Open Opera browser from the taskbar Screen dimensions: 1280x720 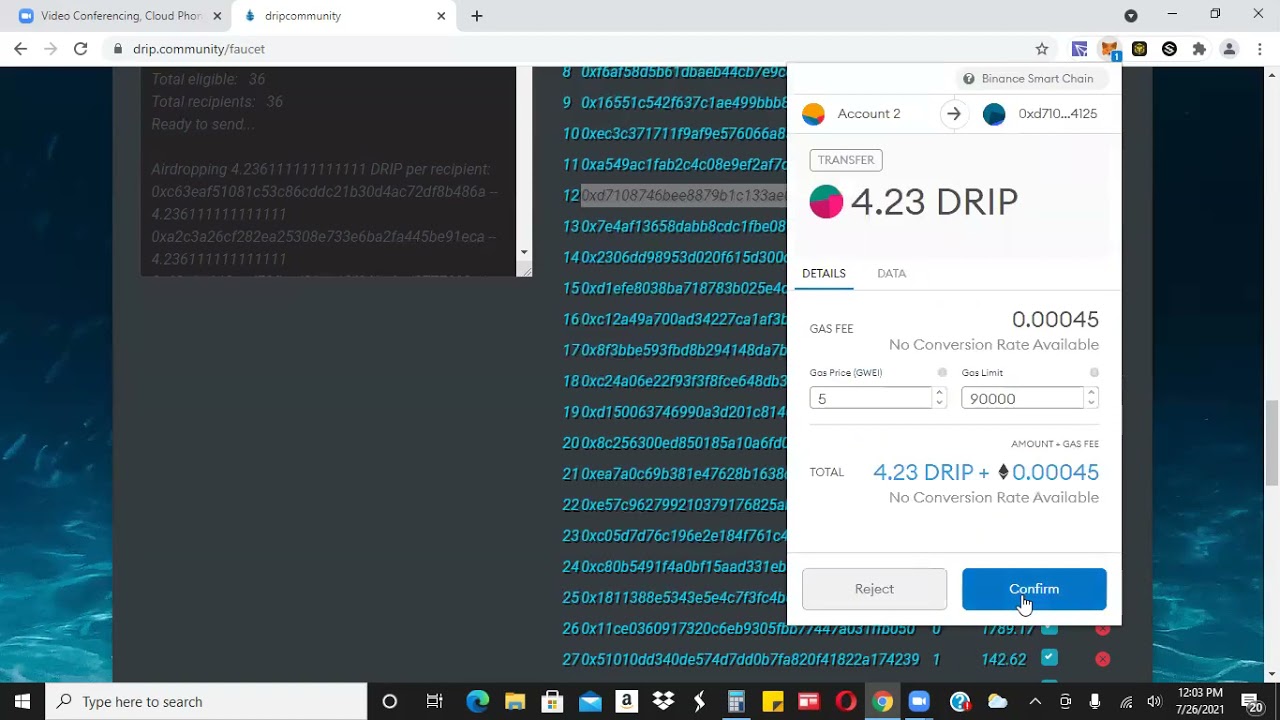tap(846, 702)
